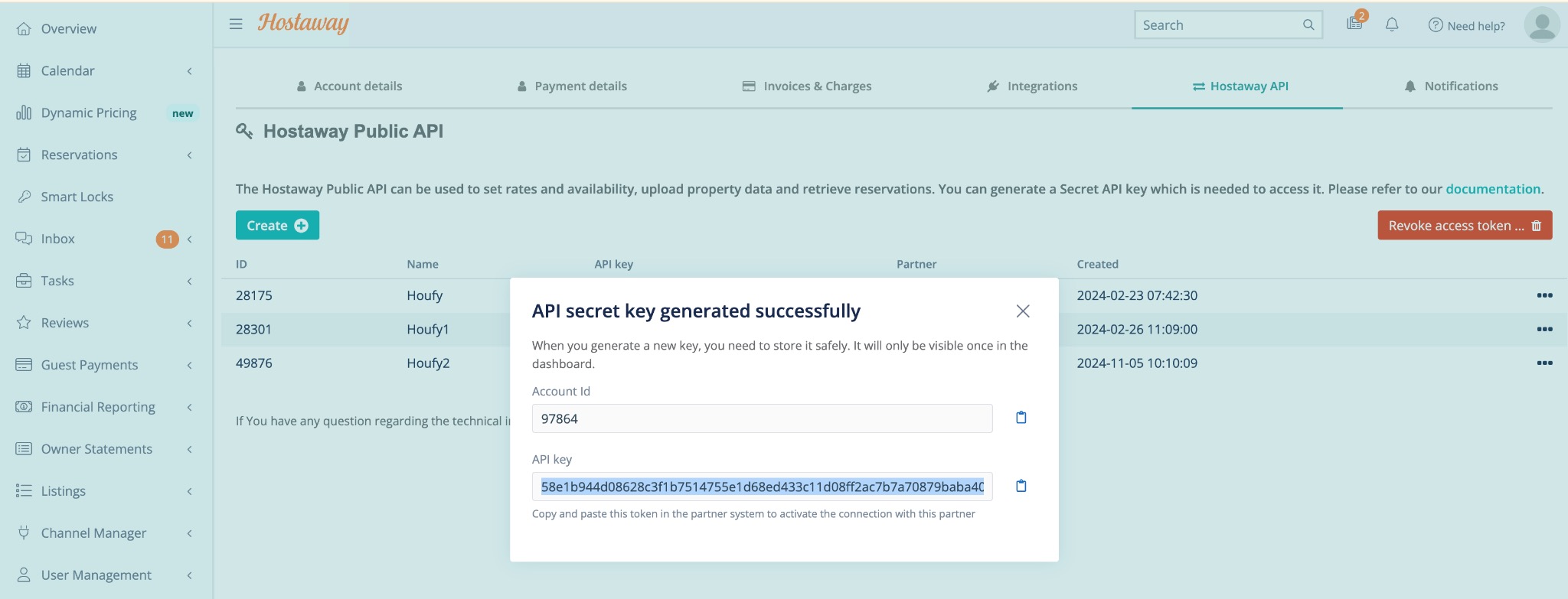Image resolution: width=1568 pixels, height=599 pixels.
Task: Click the Financial Reporting money icon
Action: point(24,407)
